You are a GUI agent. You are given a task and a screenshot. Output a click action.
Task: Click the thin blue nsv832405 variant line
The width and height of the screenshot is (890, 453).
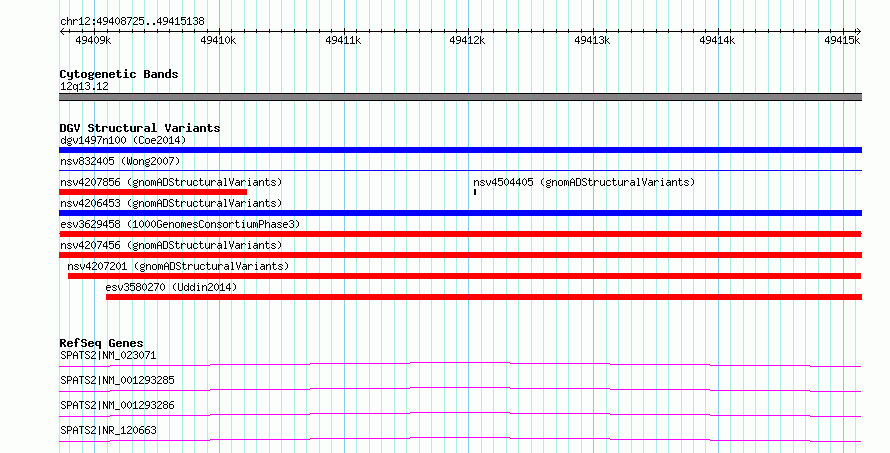tap(460, 170)
